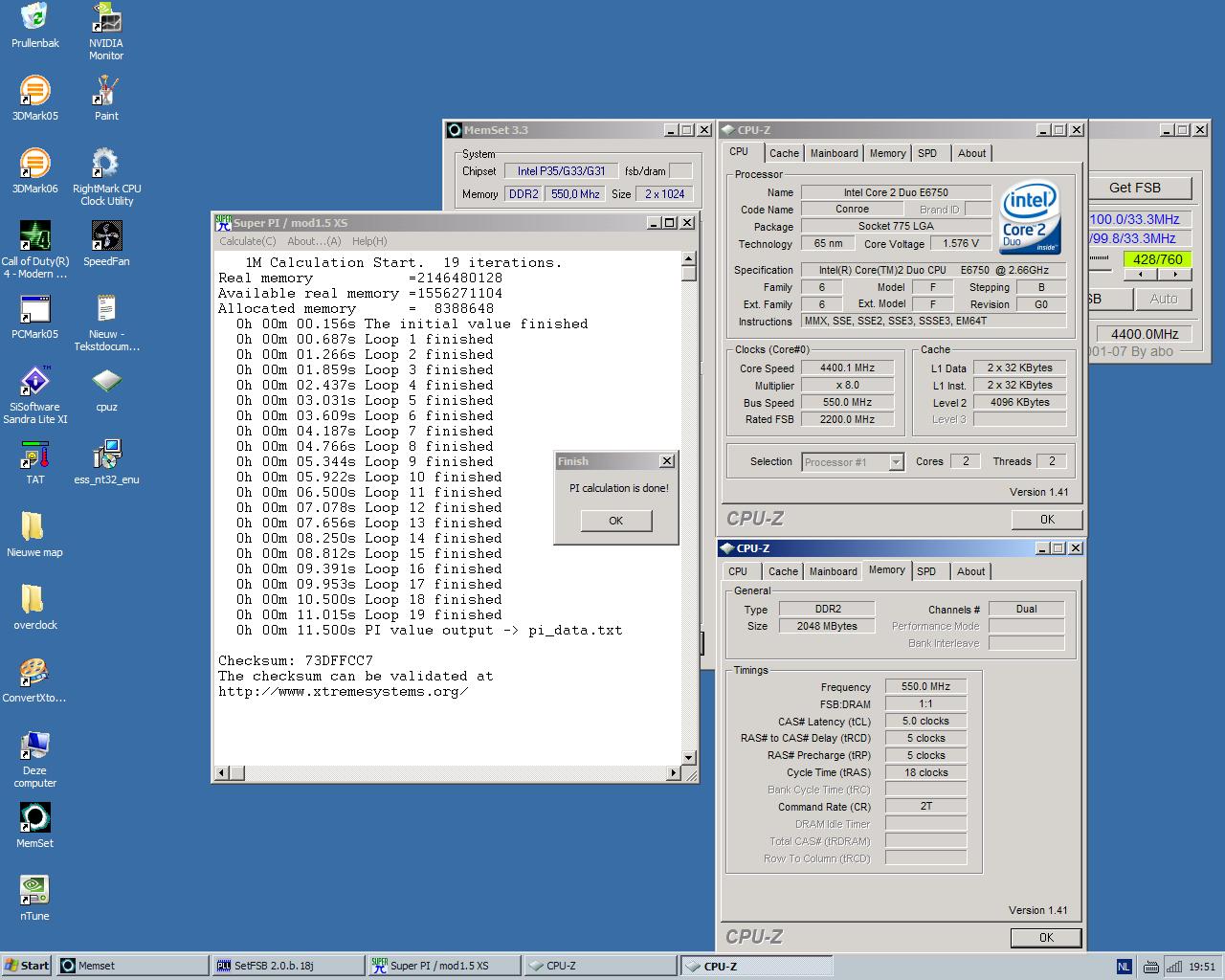Click the 550,0 Mhz memory field in MemSet

[575, 194]
